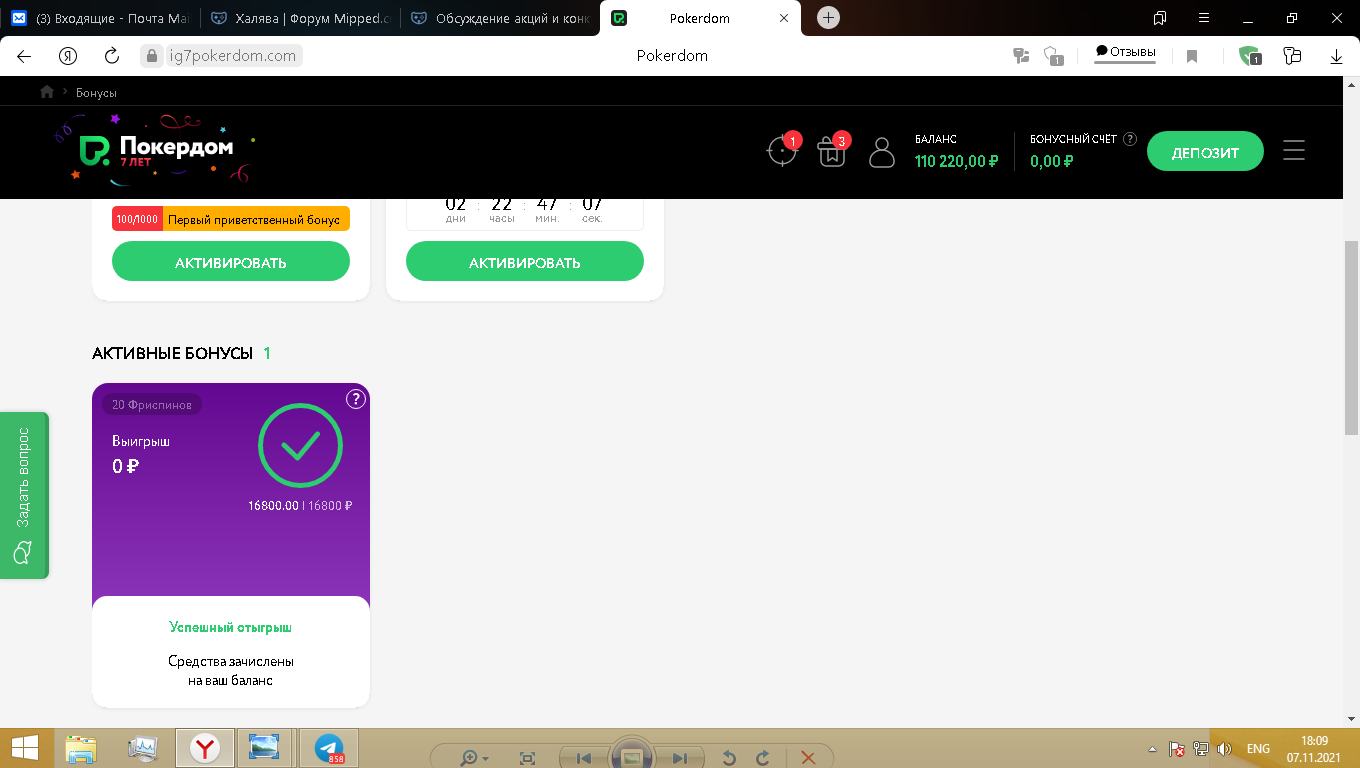1360x768 pixels.
Task: Go to the previous image in viewer
Action: coord(585,758)
